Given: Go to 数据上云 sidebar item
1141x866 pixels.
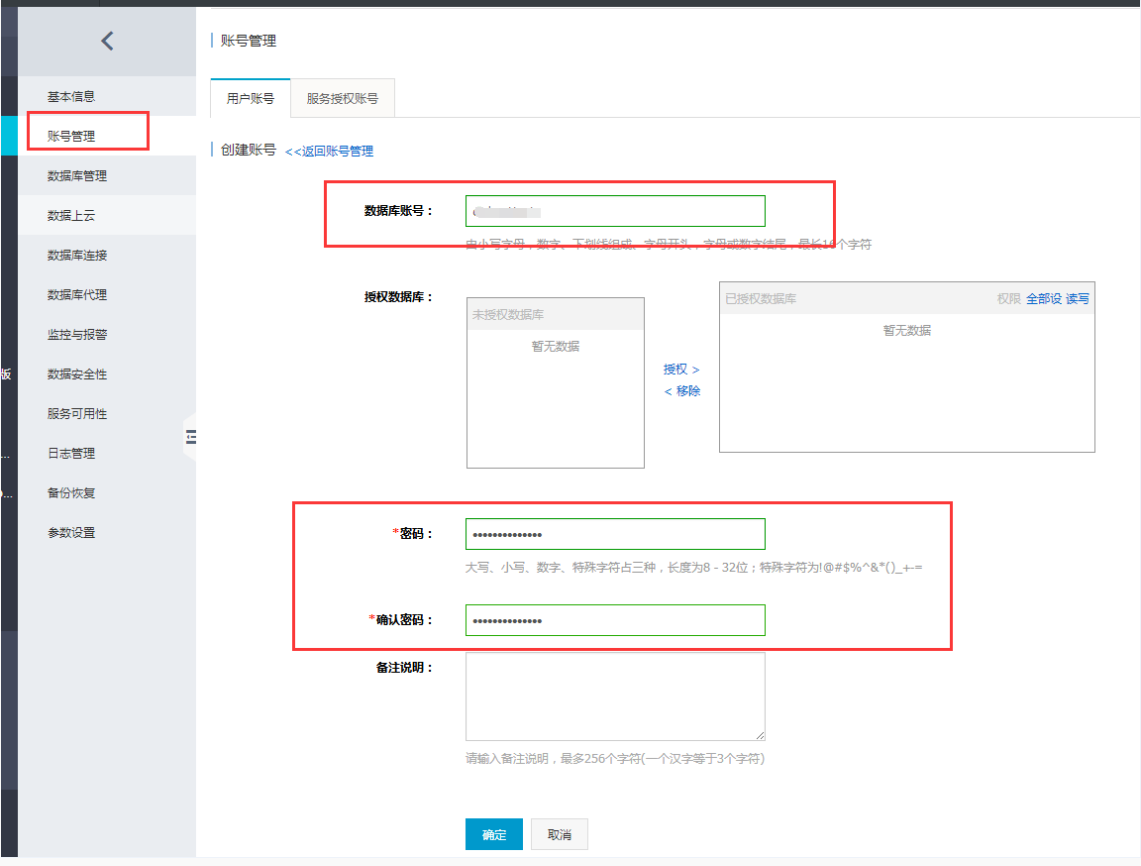Looking at the screenshot, I should 71,216.
